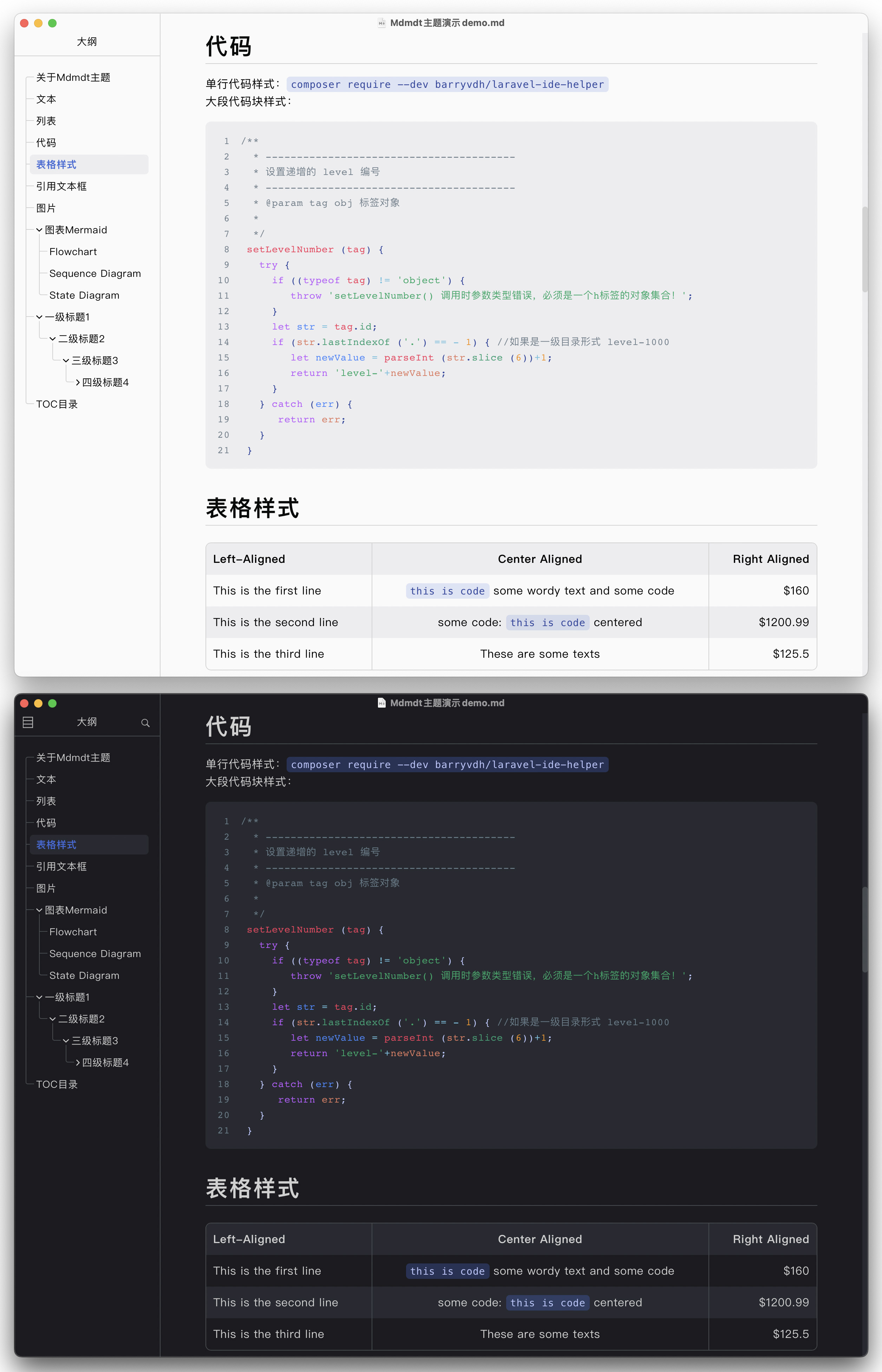This screenshot has width=882, height=1372.
Task: Select 图片 in the light window outline
Action: coord(46,208)
